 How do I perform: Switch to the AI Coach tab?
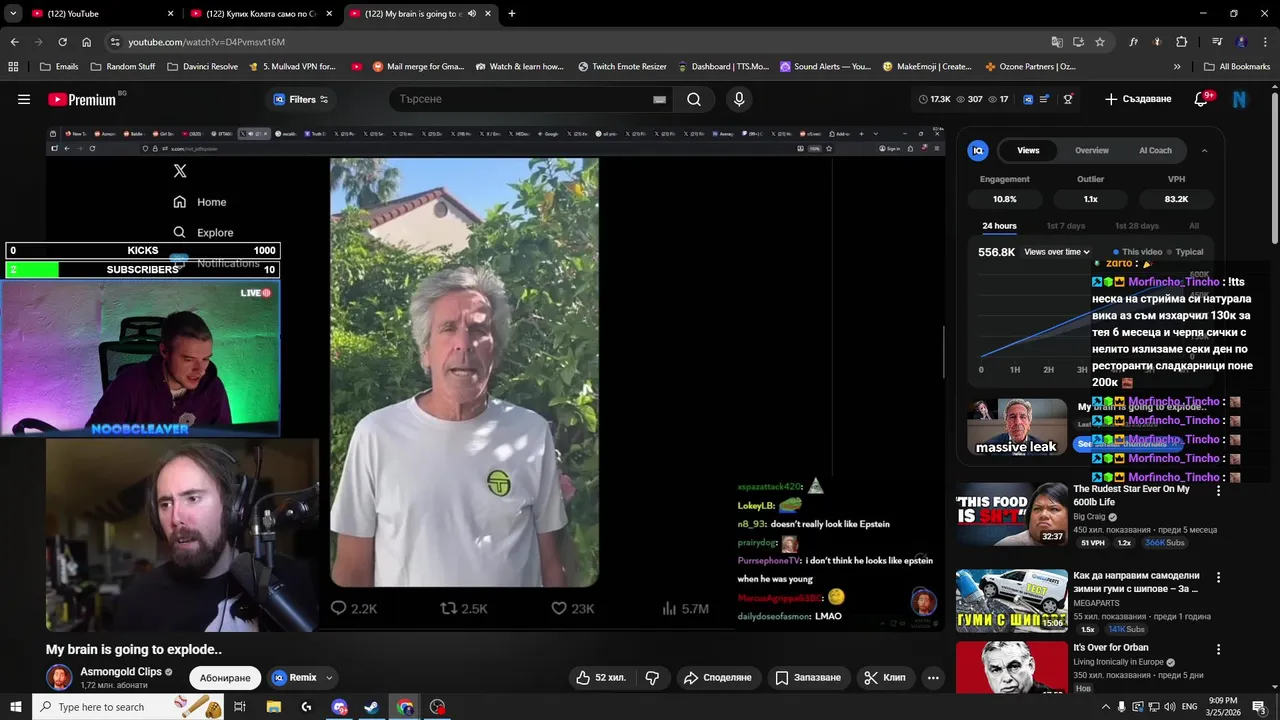[1155, 150]
